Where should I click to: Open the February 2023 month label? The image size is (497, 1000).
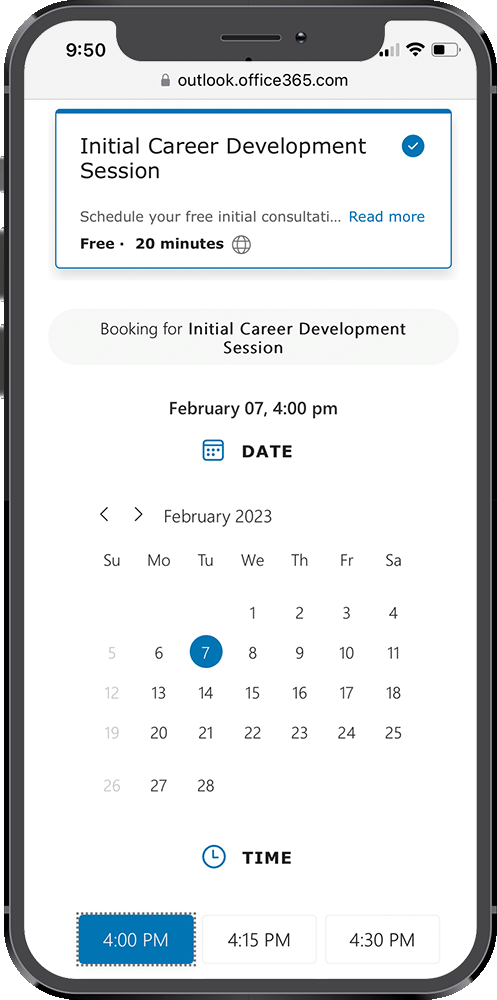point(218,516)
